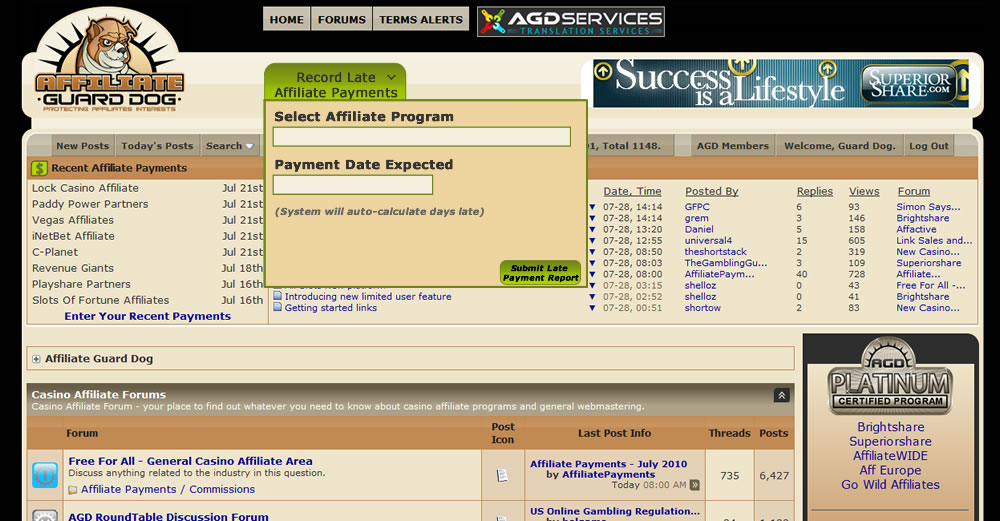
Task: Sort latest posts by Replies header
Action: (x=814, y=191)
